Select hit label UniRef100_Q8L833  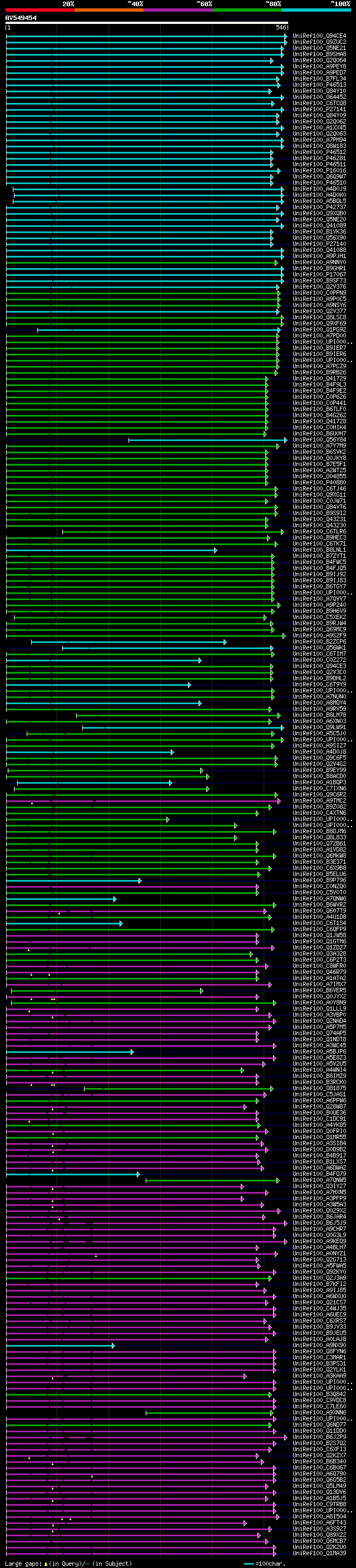319,838
